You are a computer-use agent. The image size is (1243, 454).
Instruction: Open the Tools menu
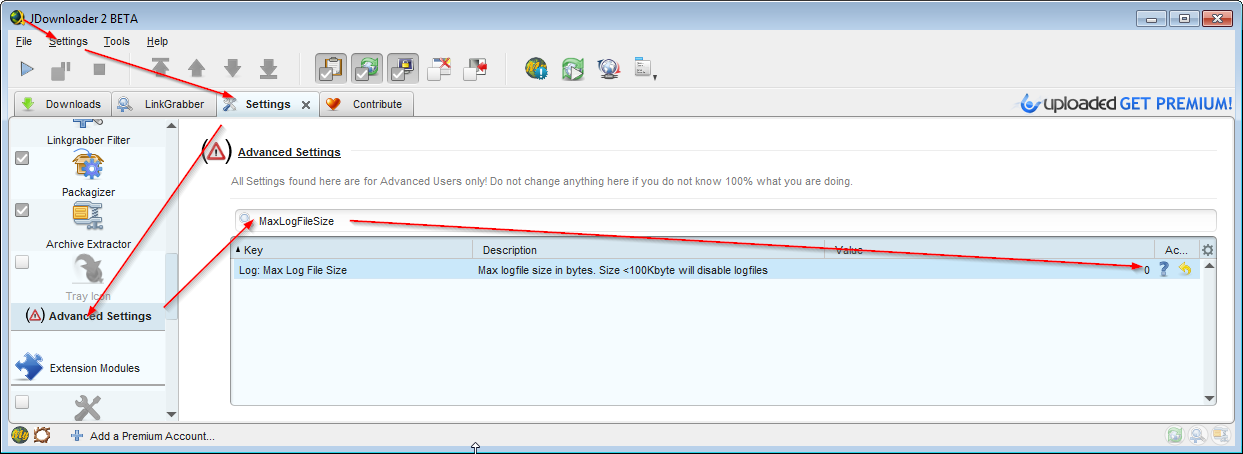click(117, 41)
